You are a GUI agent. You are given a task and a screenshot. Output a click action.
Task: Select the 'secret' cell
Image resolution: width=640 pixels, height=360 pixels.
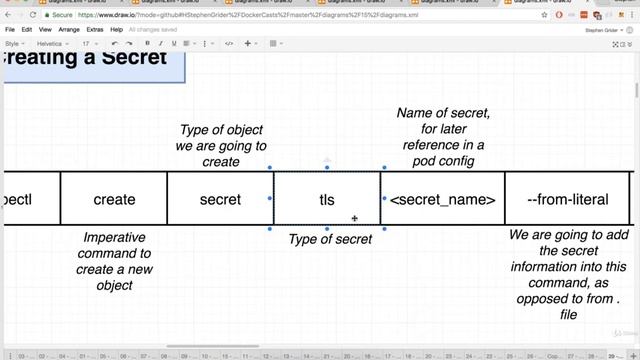[220, 198]
